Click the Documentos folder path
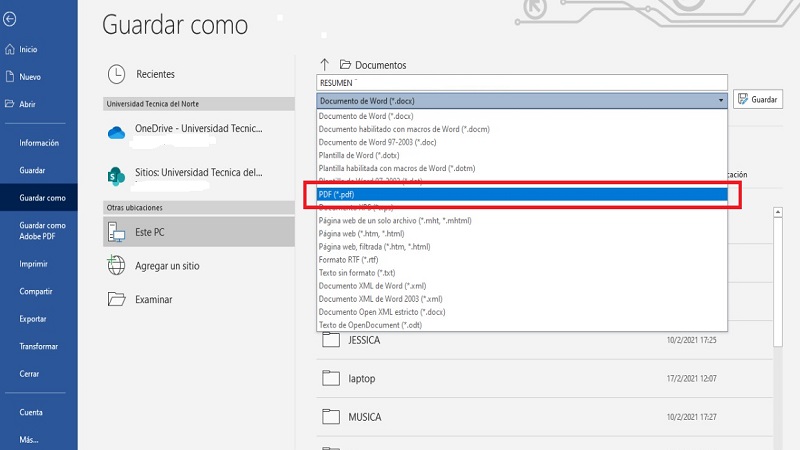Viewport: 800px width, 450px height. (x=373, y=65)
